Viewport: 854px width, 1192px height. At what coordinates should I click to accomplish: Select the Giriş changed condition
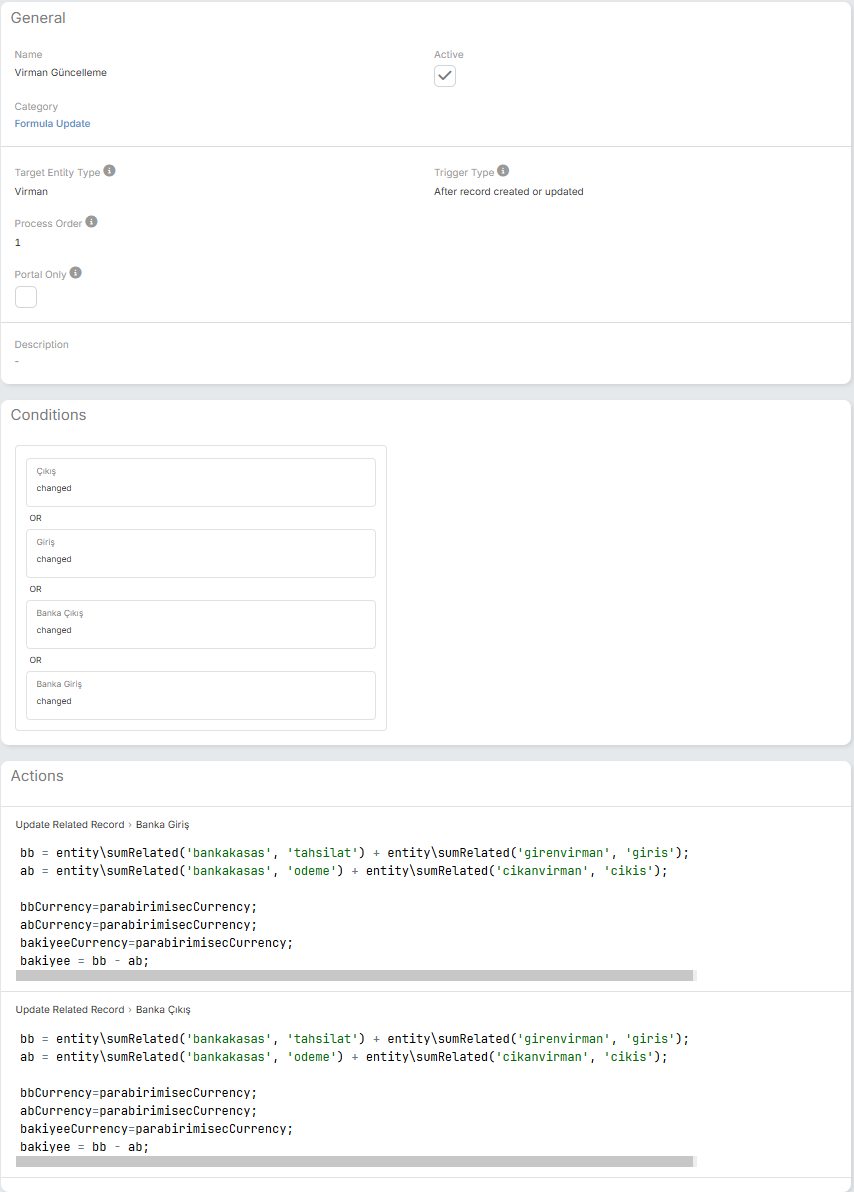pos(200,553)
